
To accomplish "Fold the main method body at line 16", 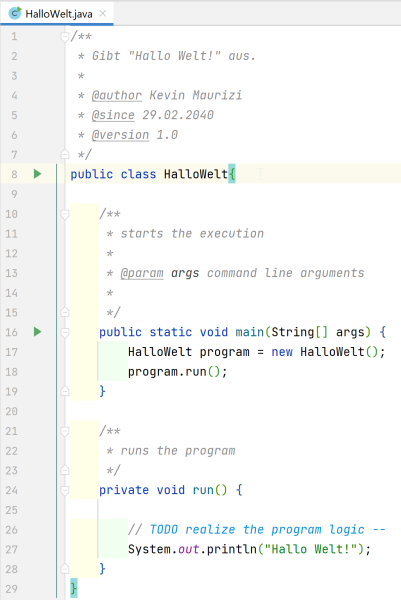I will click(x=65, y=332).
